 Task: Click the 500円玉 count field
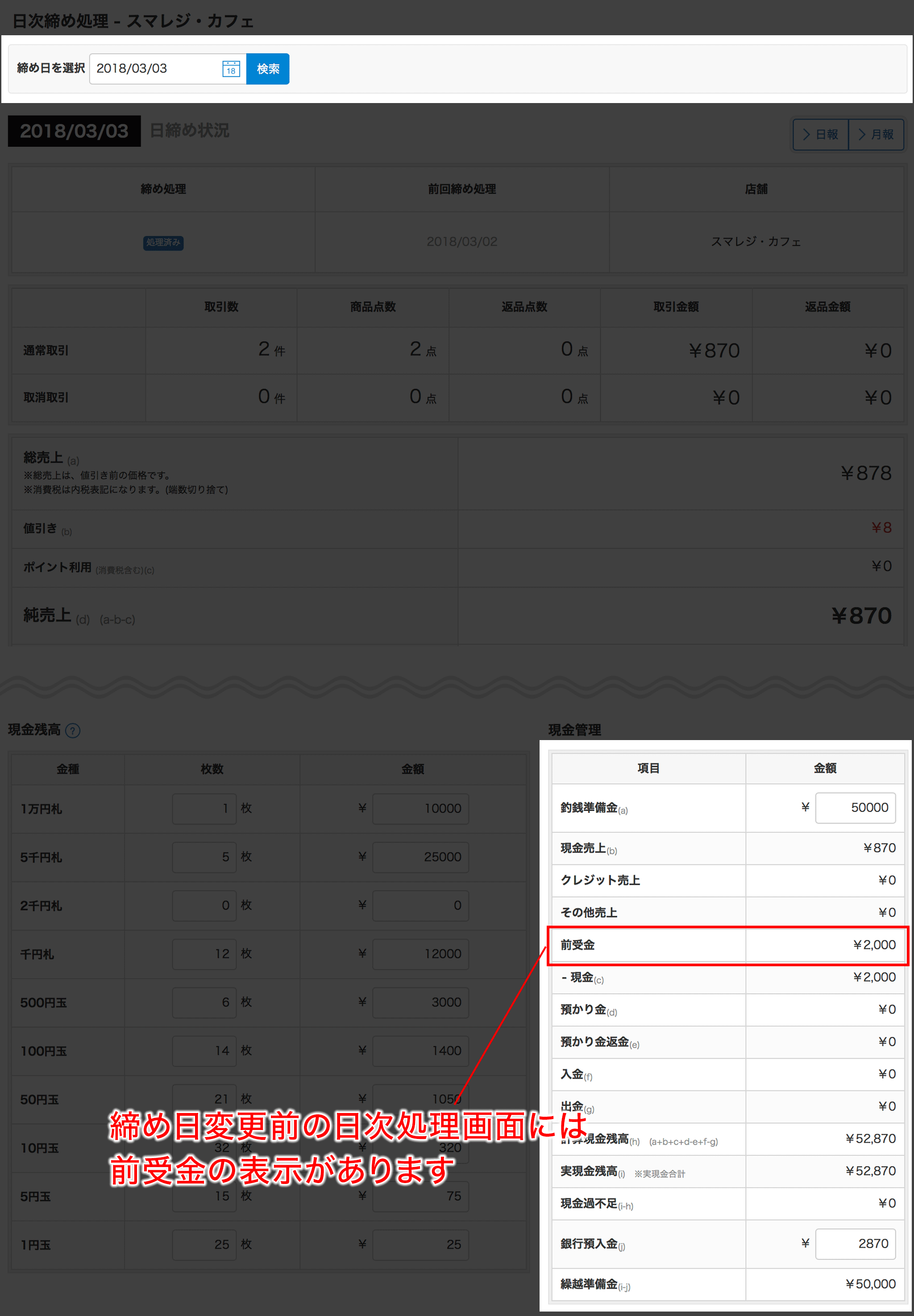(204, 1002)
